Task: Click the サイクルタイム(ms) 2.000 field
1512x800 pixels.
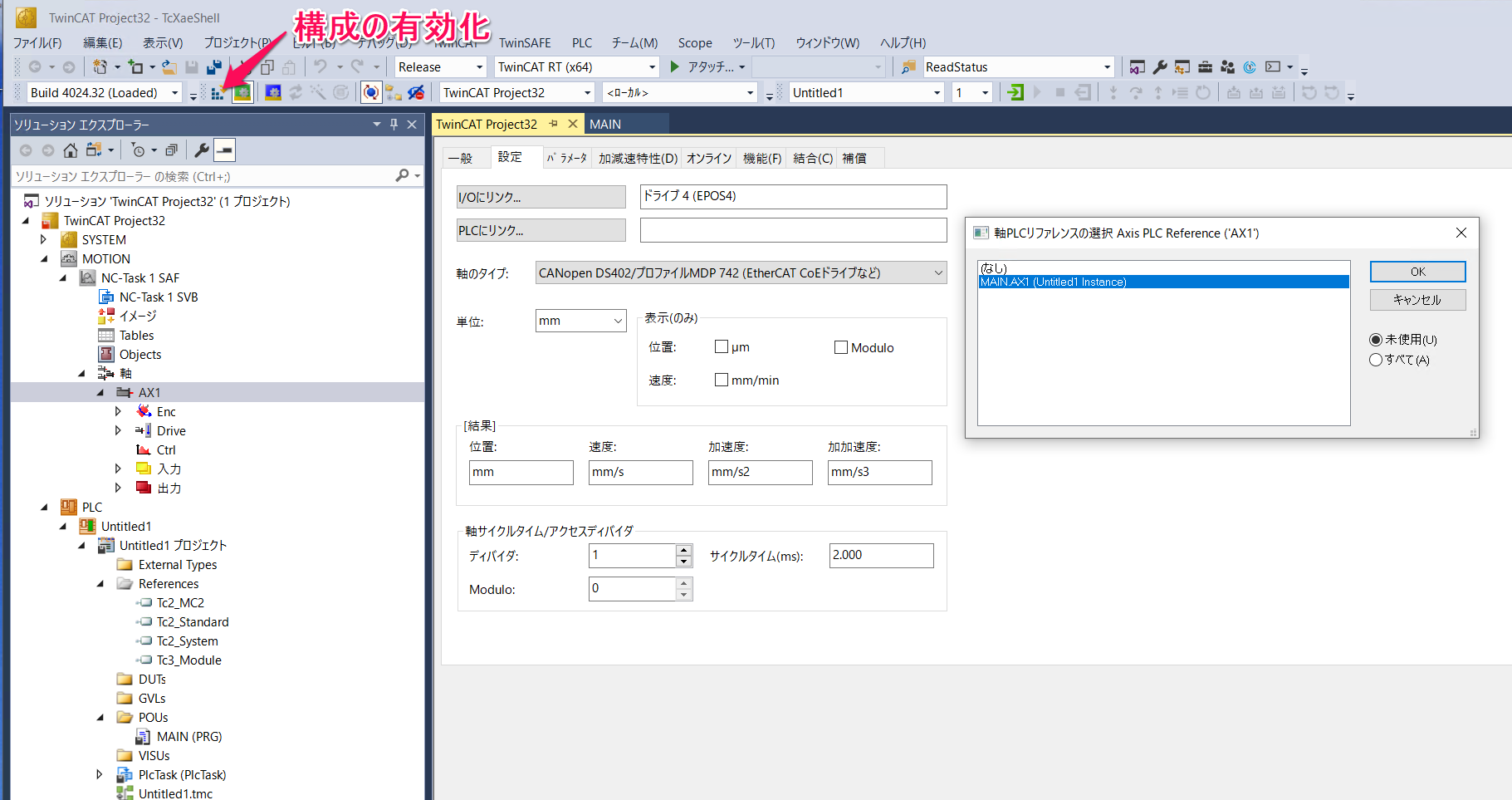Action: click(x=881, y=556)
